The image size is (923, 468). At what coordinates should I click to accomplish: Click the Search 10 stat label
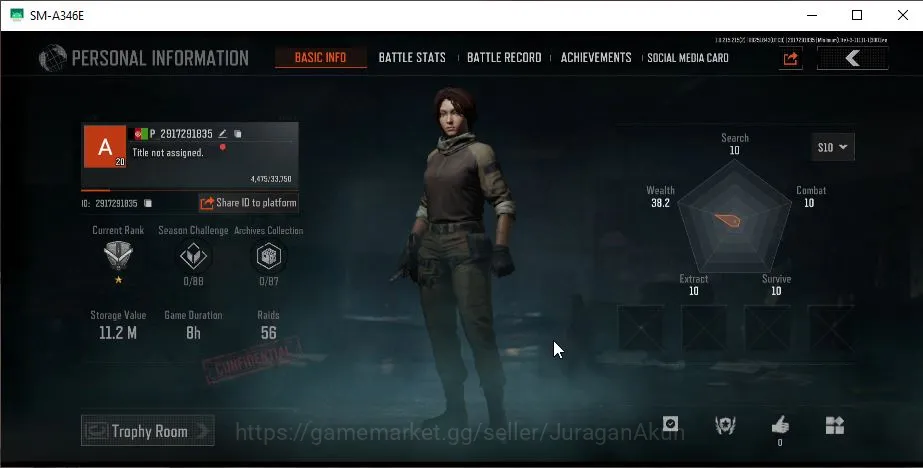pos(735,144)
